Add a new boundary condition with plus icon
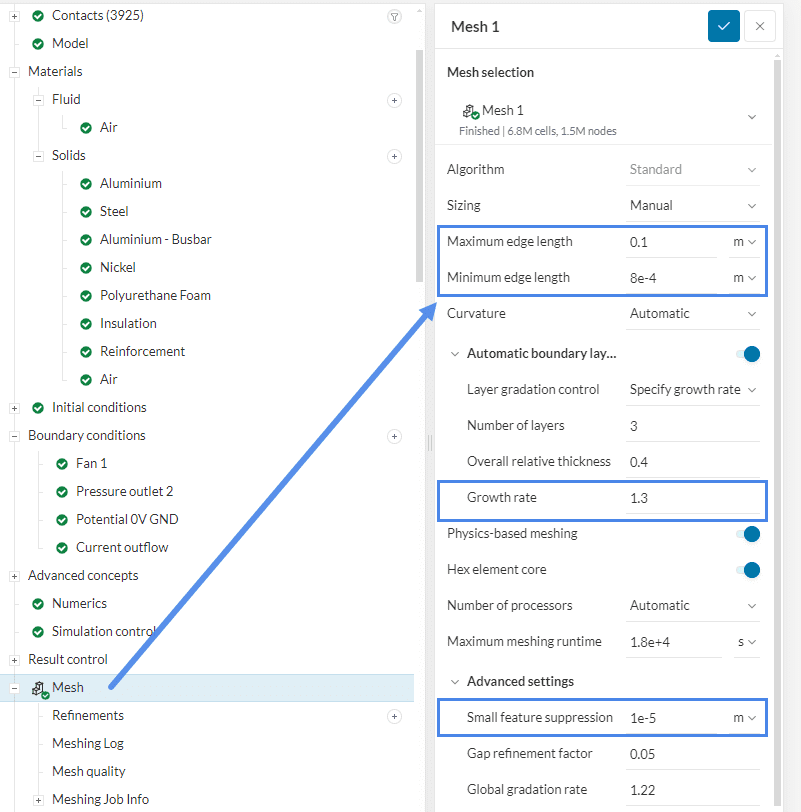Viewport: 801px width, 812px height. click(394, 436)
